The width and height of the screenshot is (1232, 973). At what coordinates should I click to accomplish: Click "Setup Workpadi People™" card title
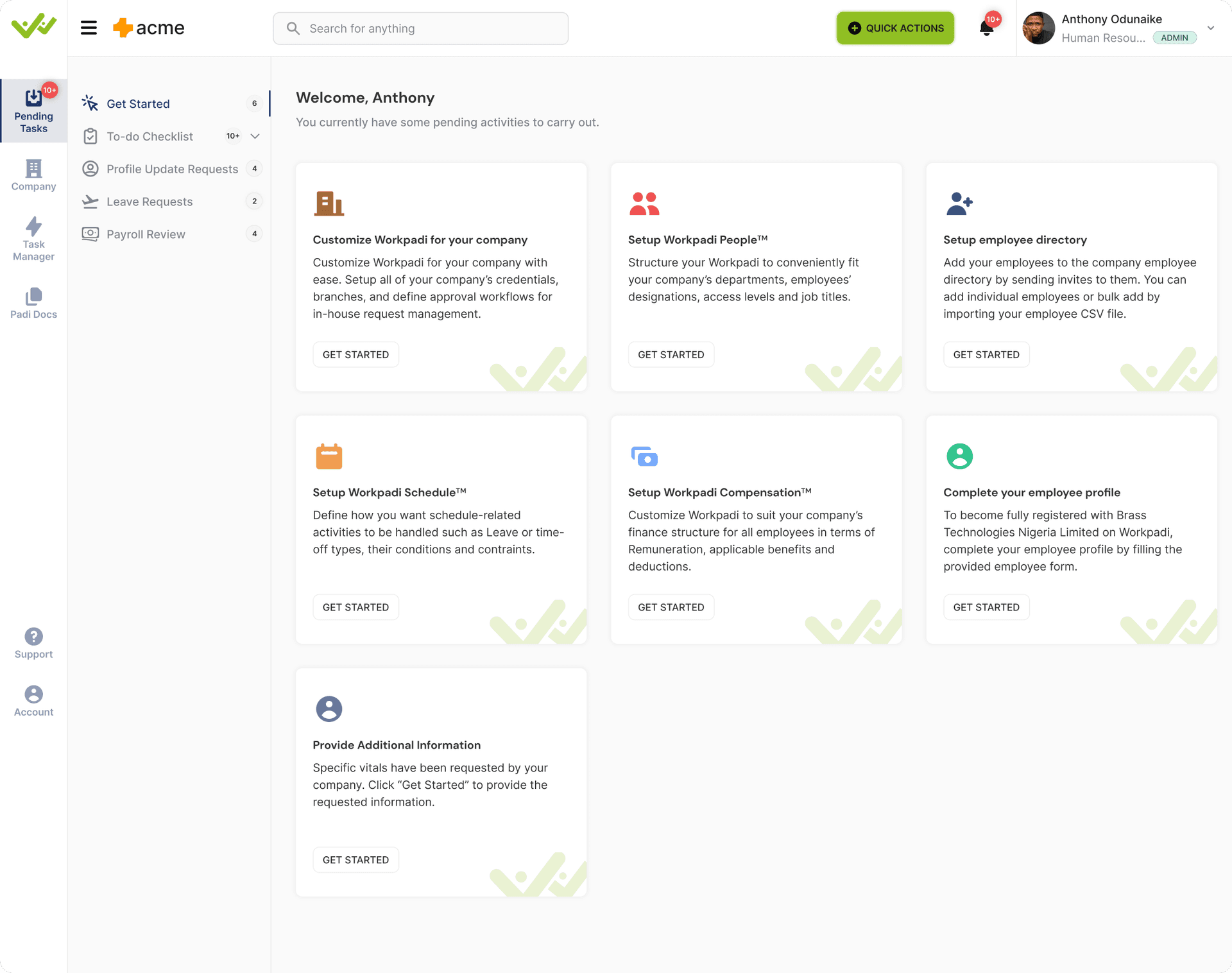pos(697,239)
